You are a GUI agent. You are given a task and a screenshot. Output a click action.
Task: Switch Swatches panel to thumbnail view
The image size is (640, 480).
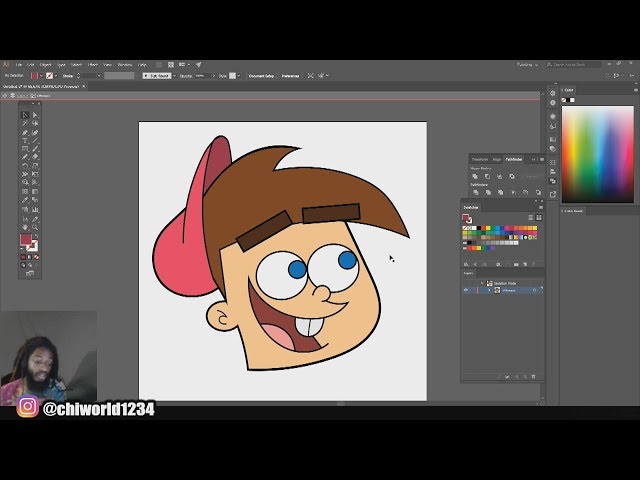[539, 218]
